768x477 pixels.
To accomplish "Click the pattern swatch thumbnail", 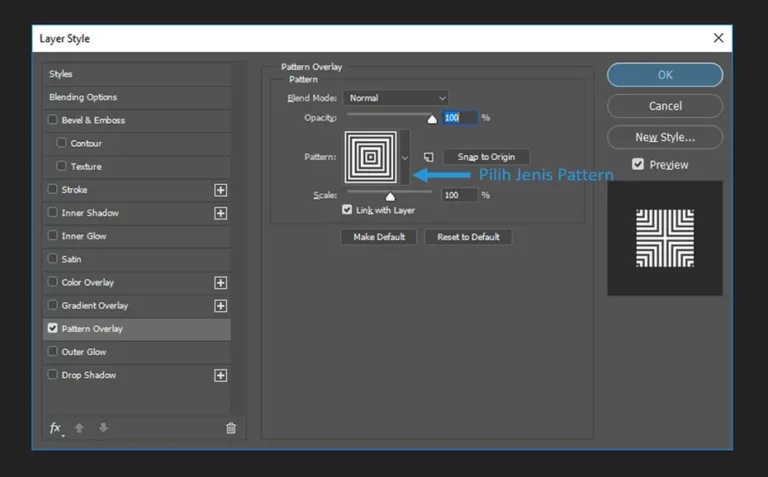I will click(x=371, y=157).
